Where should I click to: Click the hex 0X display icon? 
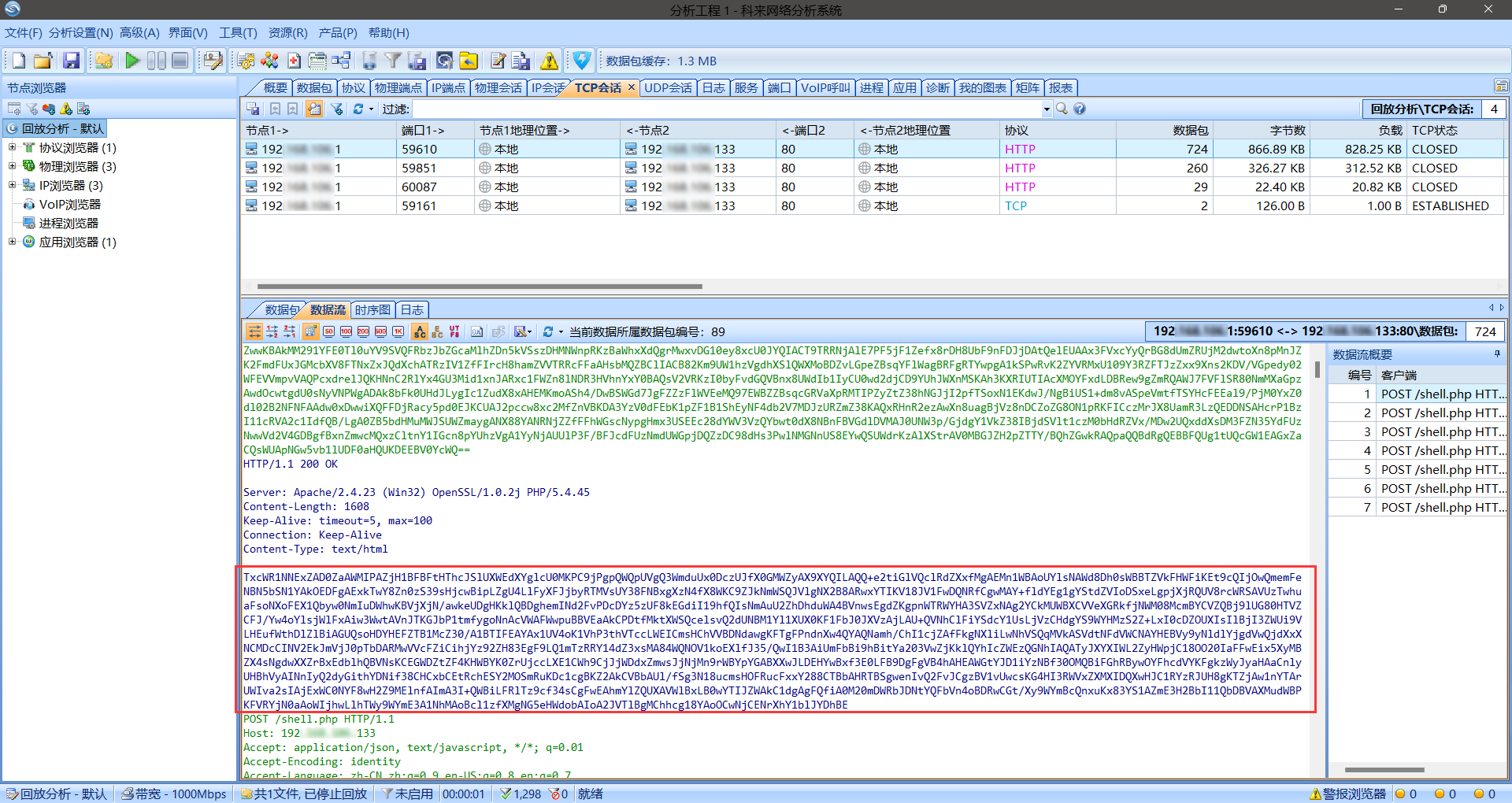coord(476,331)
